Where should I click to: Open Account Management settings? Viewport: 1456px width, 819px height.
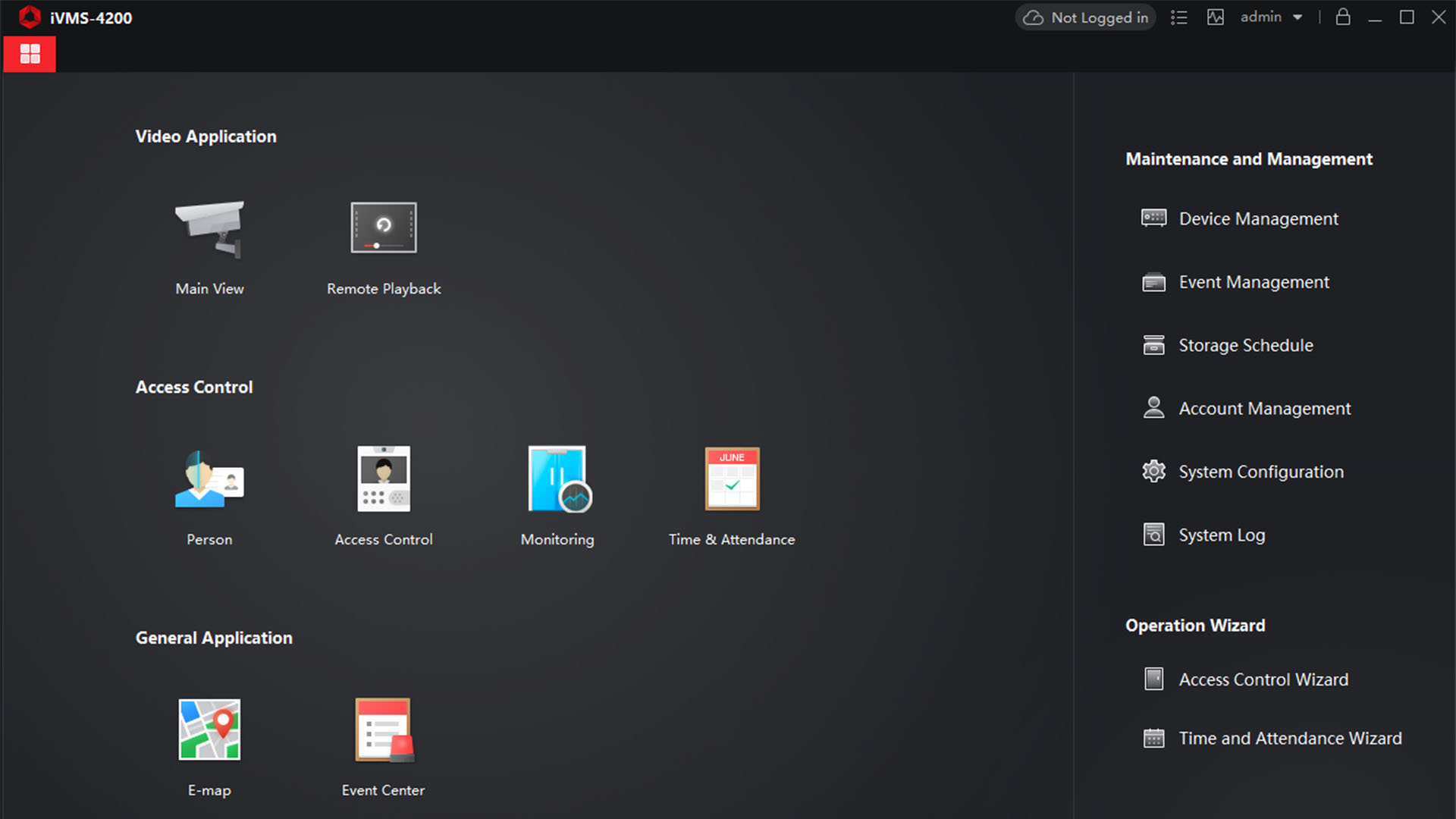[1264, 408]
